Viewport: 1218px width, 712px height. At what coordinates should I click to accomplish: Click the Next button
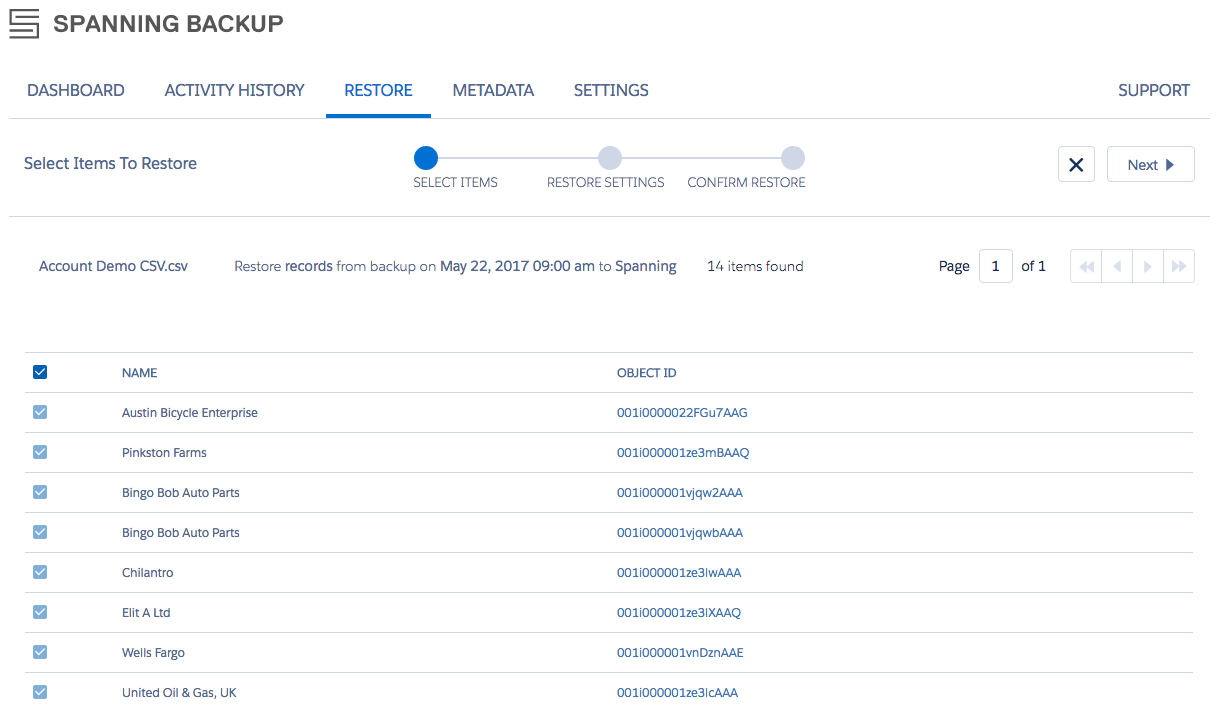point(1151,165)
